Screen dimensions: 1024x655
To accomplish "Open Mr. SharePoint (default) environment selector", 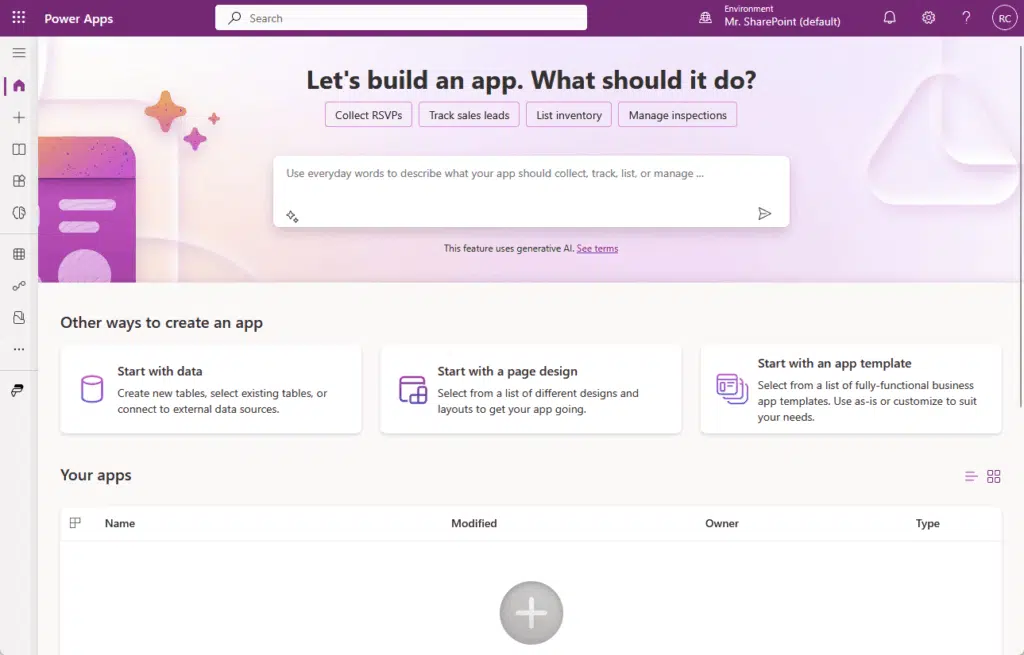I will pos(782,21).
